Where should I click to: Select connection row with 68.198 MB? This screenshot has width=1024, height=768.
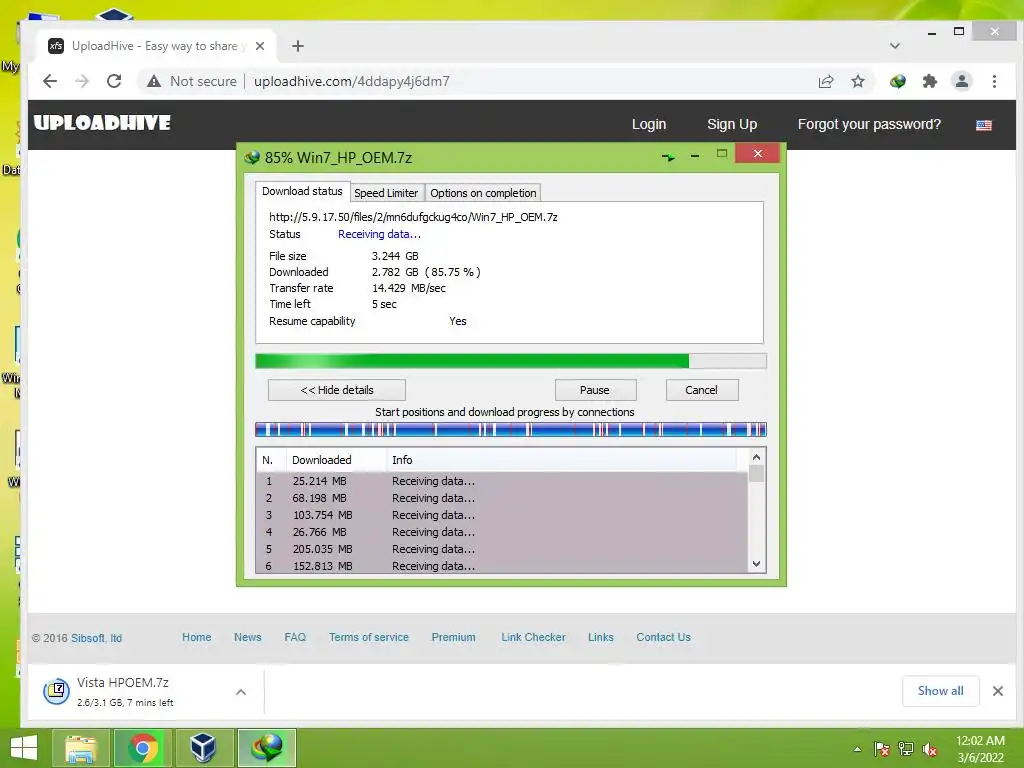[x=502, y=498]
